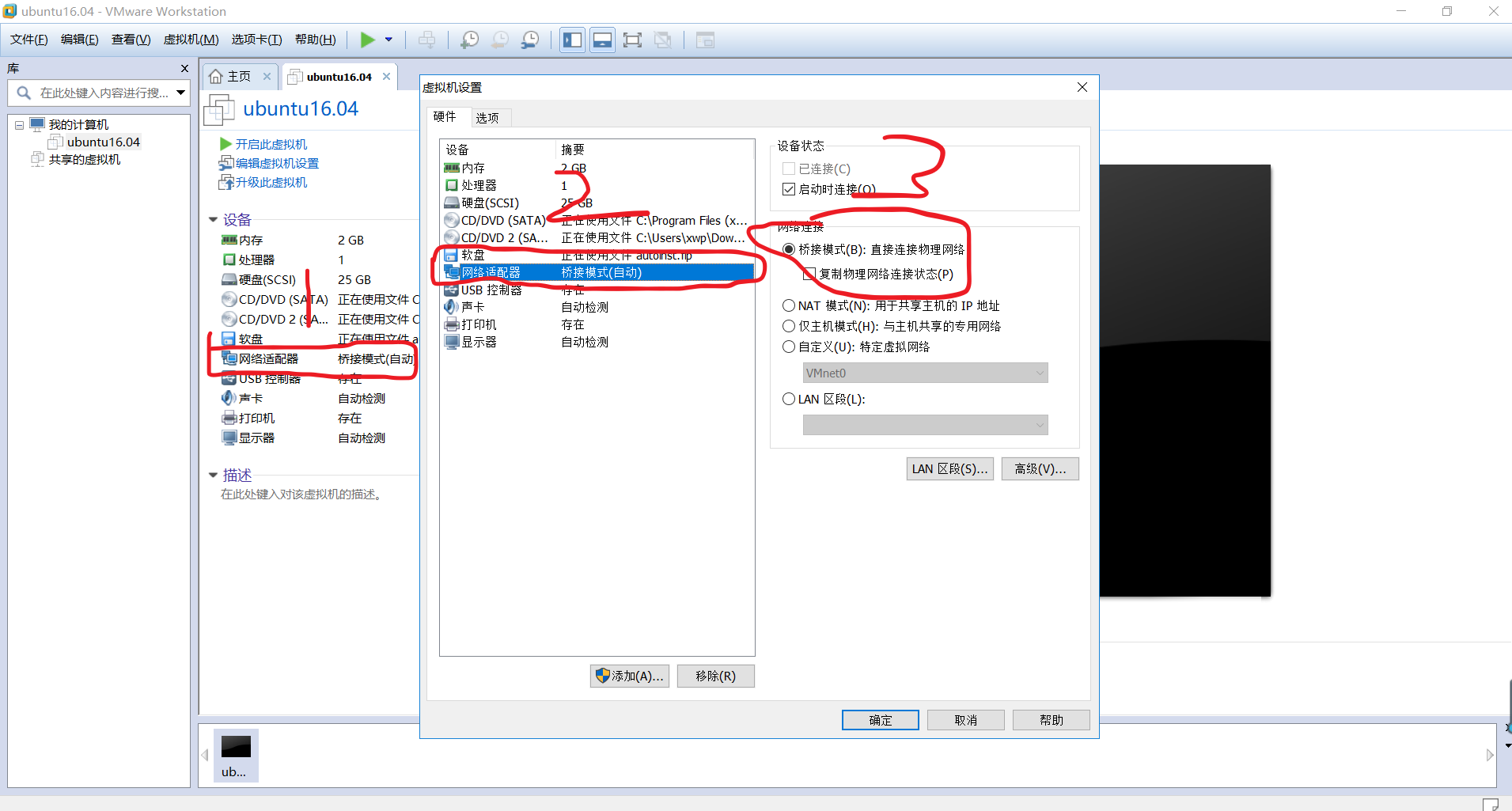Toggle the 复制物理网络连接状态(P) checkbox
Image resolution: width=1512 pixels, height=811 pixels.
pos(809,274)
